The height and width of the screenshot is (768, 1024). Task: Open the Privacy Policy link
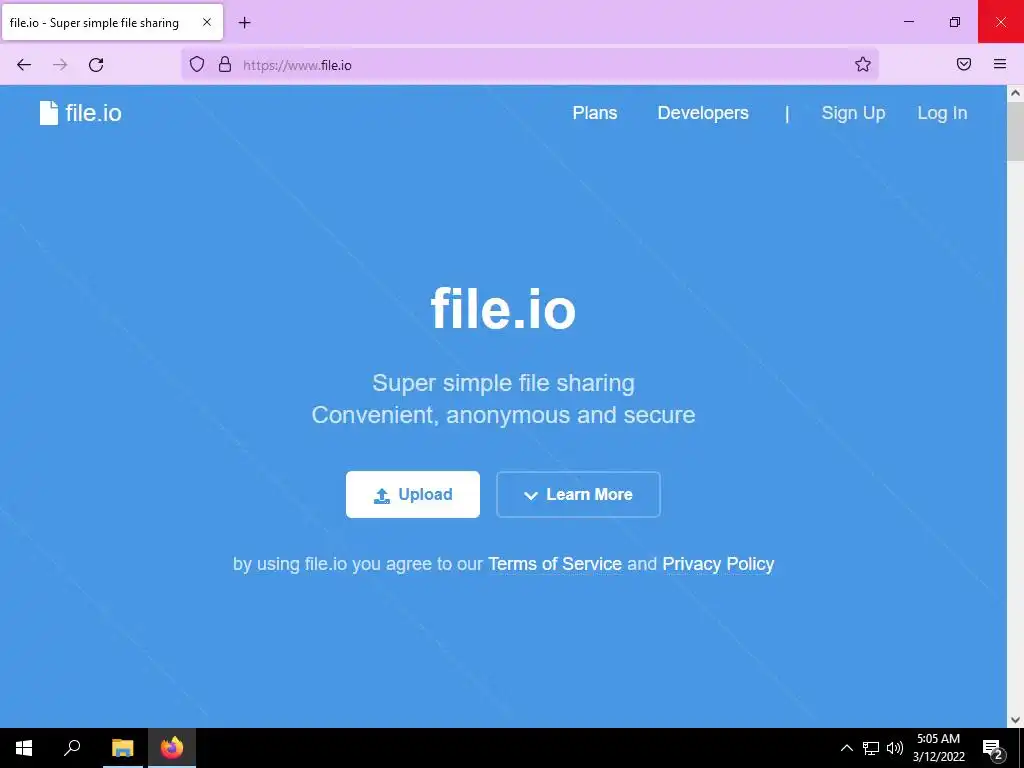pos(718,564)
